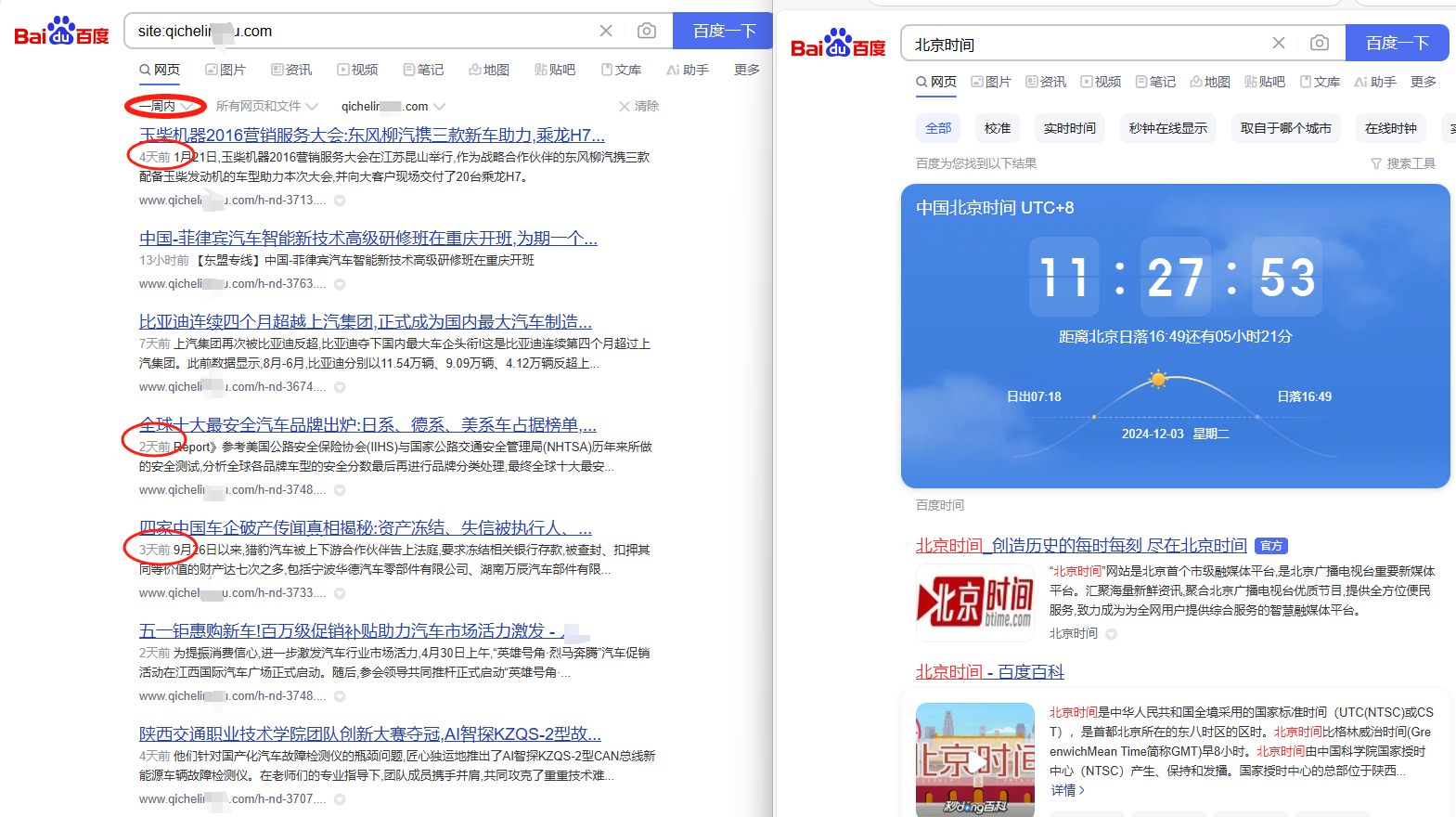Clear the site:qicheli search query text

606,31
